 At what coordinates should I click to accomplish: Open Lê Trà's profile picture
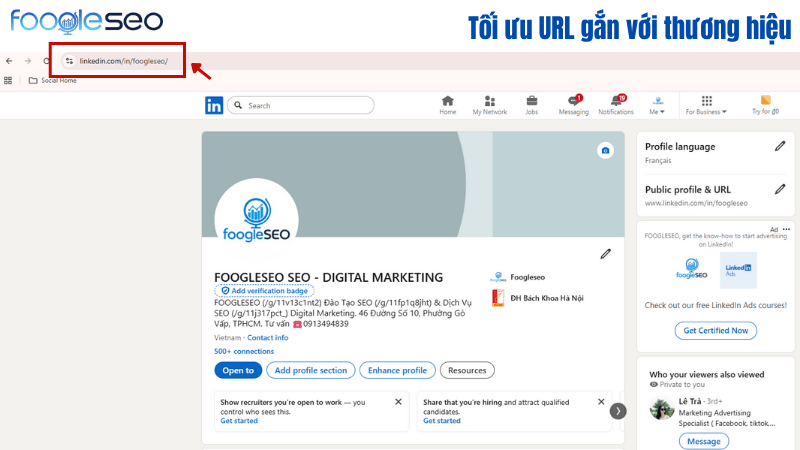tap(662, 408)
